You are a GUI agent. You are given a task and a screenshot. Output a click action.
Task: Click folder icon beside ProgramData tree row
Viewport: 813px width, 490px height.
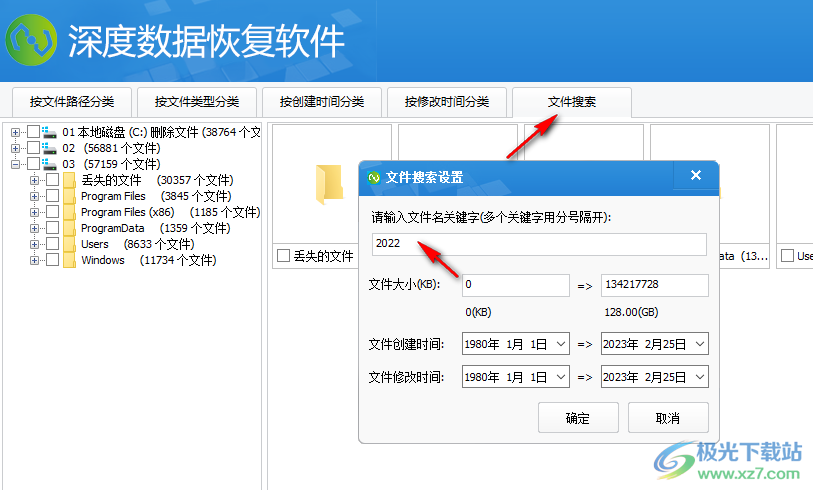69,228
